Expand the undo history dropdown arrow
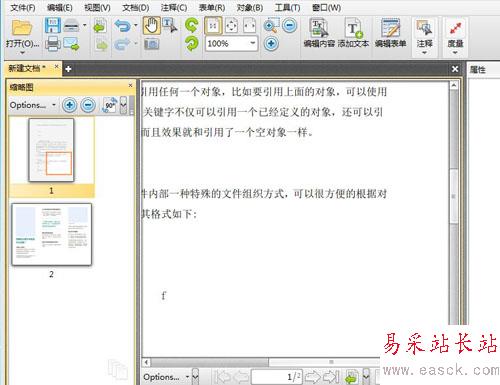Screen dimensions: 500x385 [136, 25]
